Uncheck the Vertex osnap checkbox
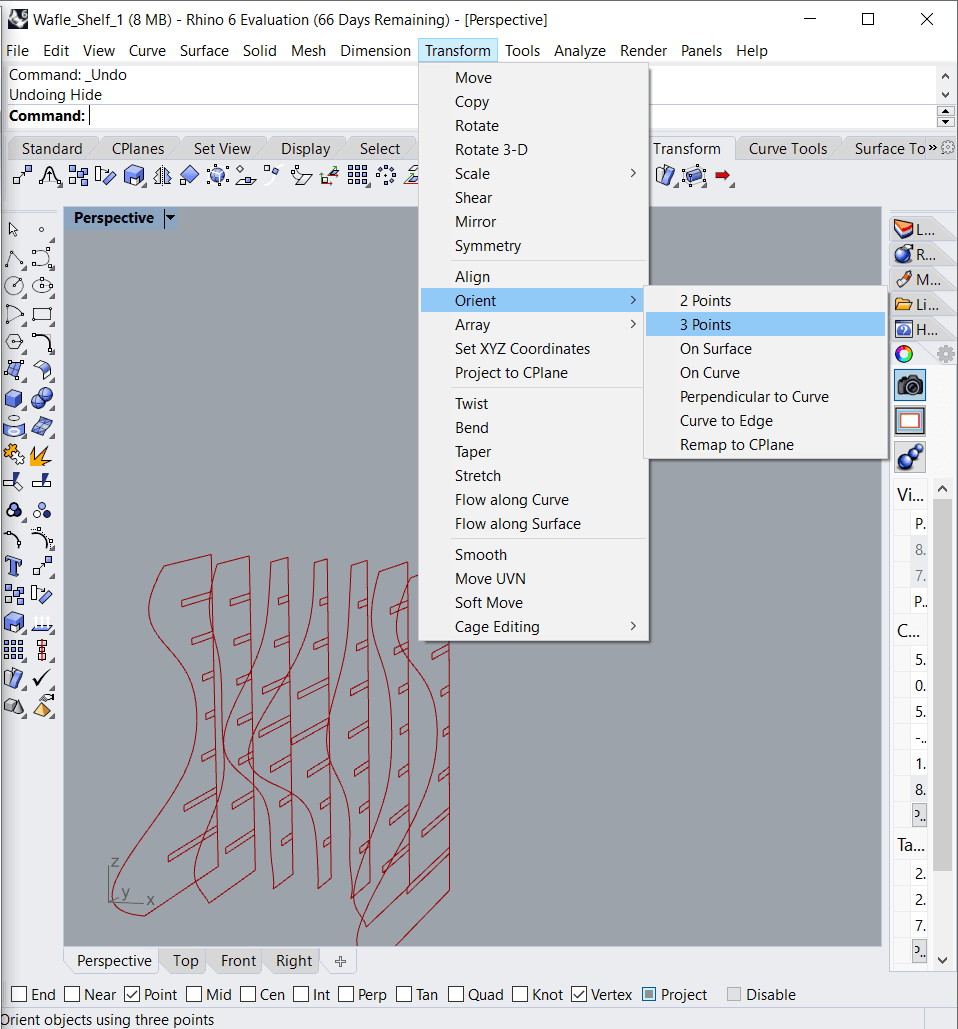Screen dimensions: 958x1029 click(x=579, y=995)
